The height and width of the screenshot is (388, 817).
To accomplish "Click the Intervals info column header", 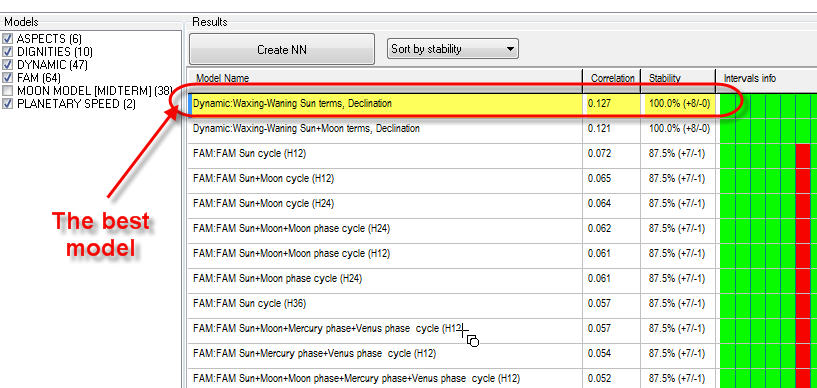I will (x=766, y=78).
